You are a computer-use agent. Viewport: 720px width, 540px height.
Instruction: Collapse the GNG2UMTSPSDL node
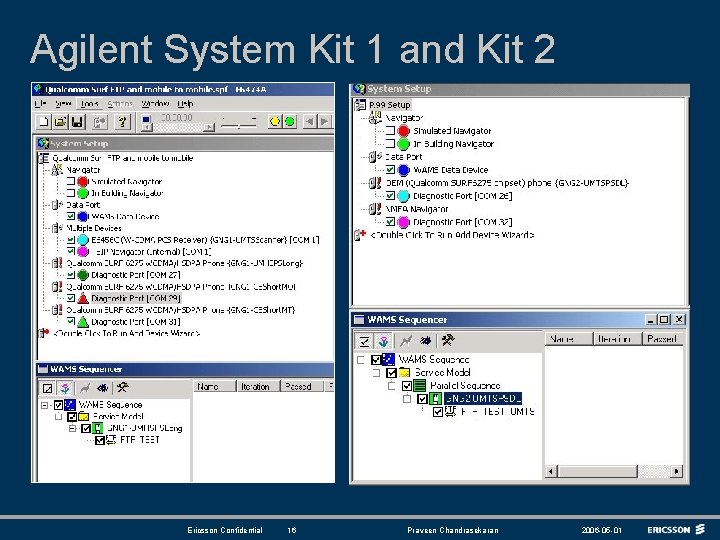click(407, 399)
